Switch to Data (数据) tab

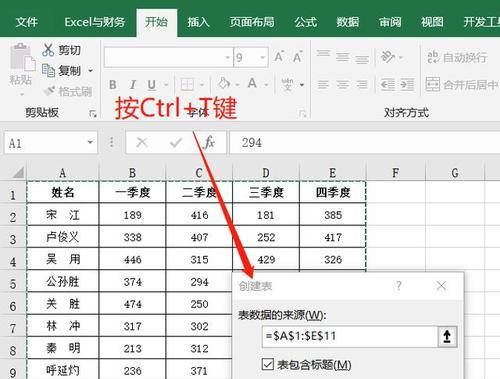tap(348, 22)
